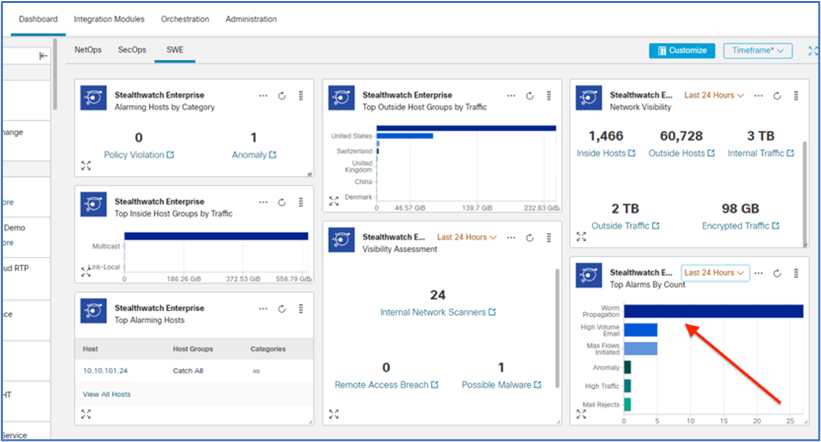
Task: Open ellipsis menu on Top Outside Host Groups
Action: (x=511, y=96)
